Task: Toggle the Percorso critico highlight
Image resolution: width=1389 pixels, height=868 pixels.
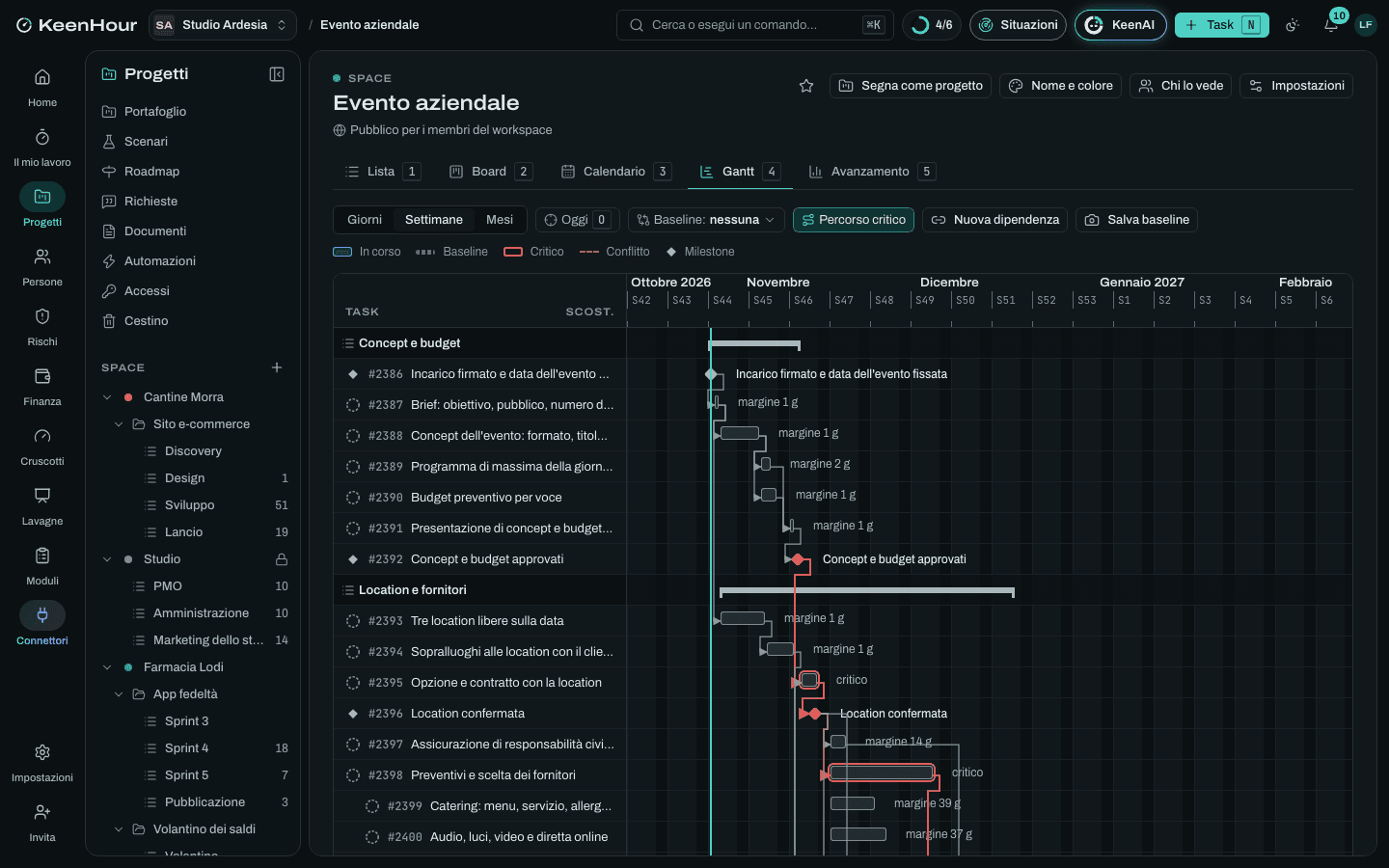Action: click(x=854, y=220)
